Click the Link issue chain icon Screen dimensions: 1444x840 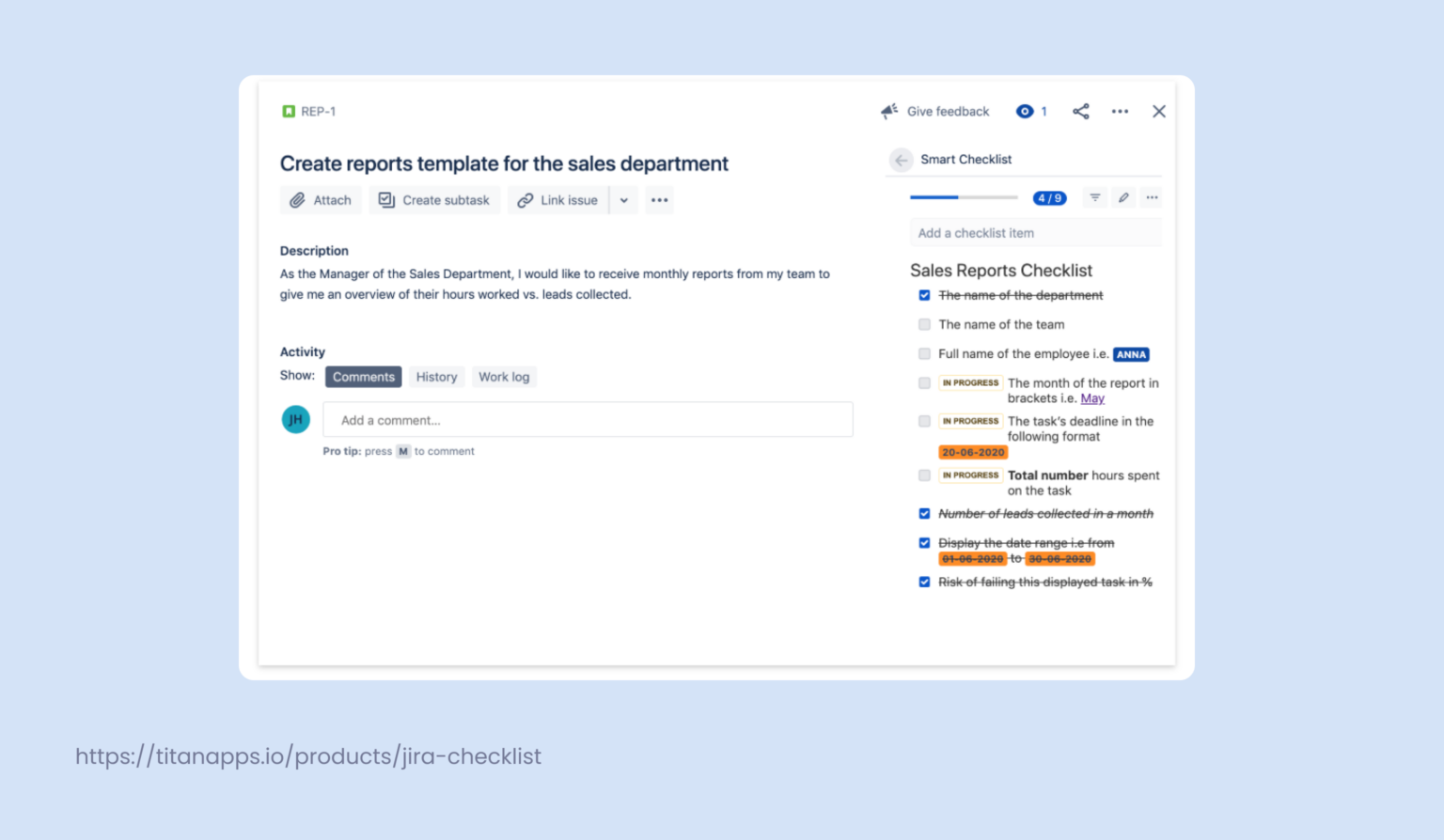coord(525,199)
